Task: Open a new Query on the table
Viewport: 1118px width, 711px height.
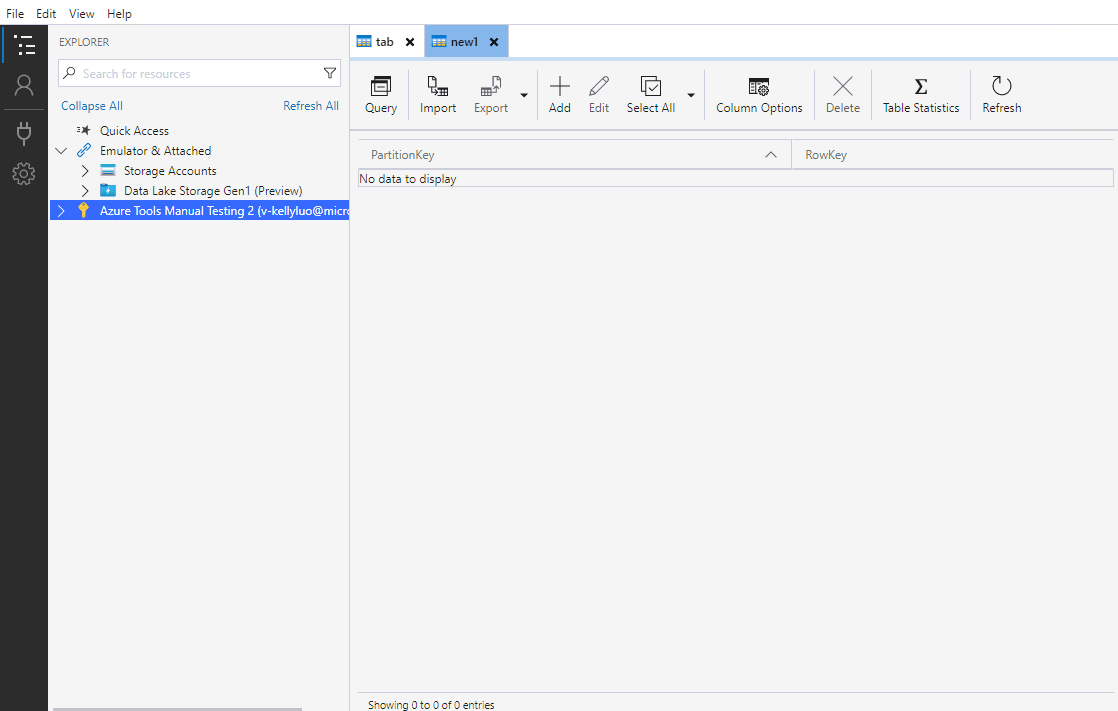Action: [x=380, y=94]
